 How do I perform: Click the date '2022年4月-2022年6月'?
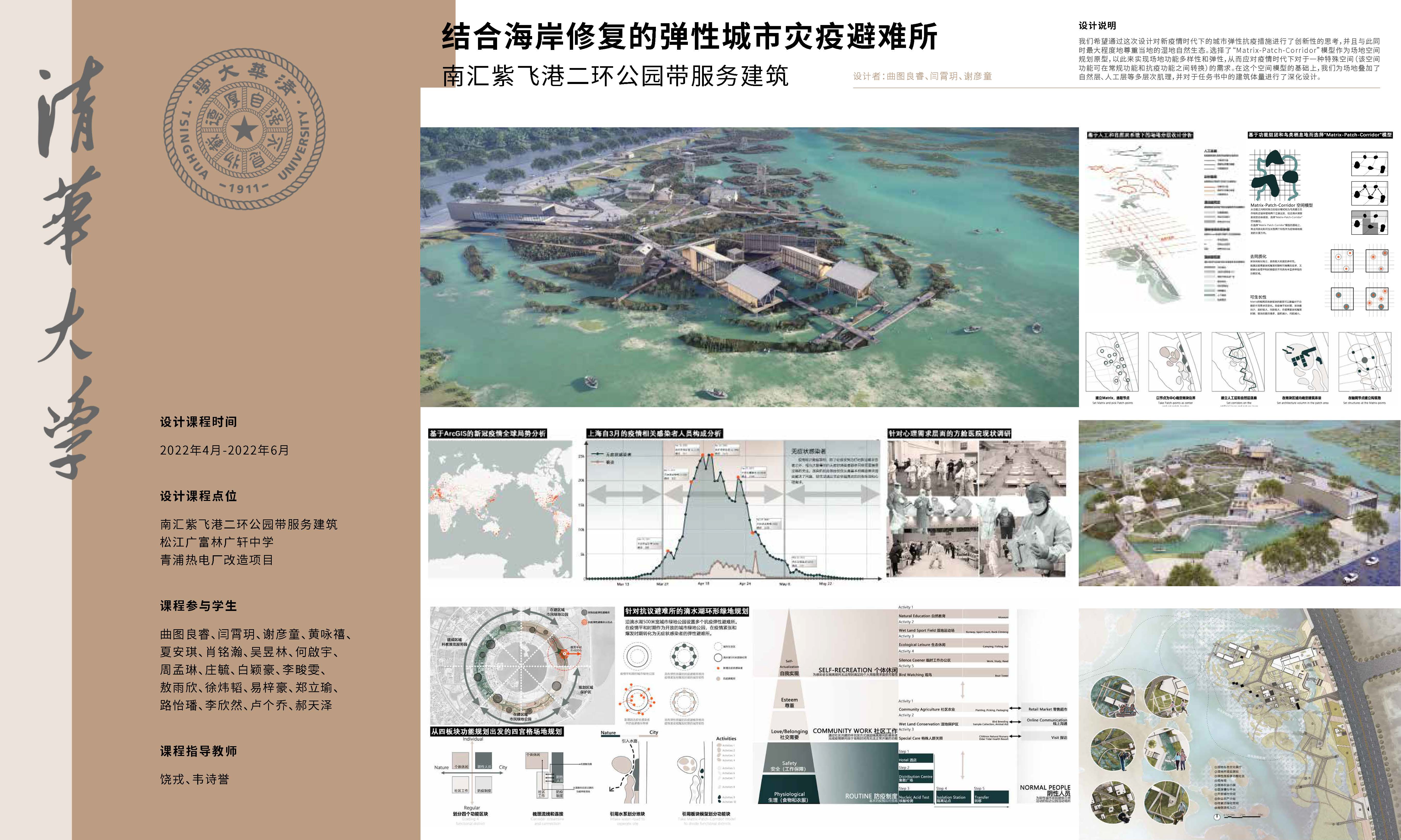click(x=224, y=450)
